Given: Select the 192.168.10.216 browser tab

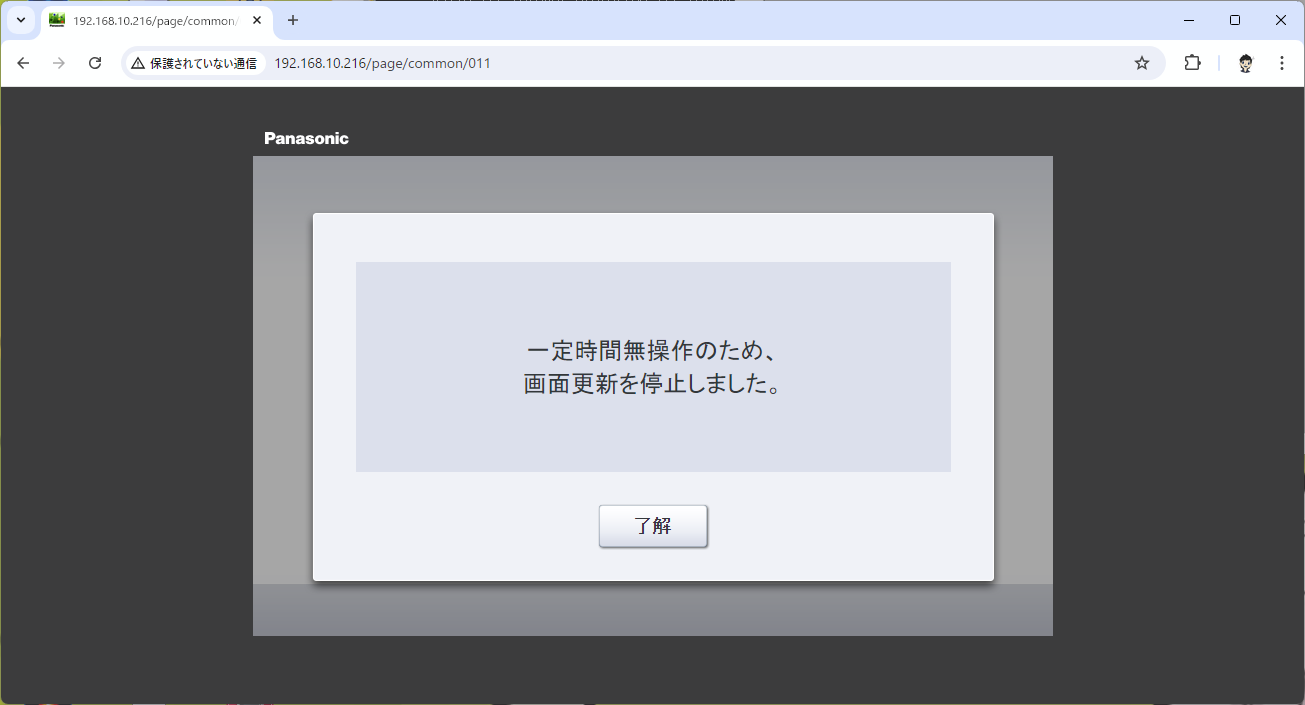Looking at the screenshot, I should pos(150,21).
